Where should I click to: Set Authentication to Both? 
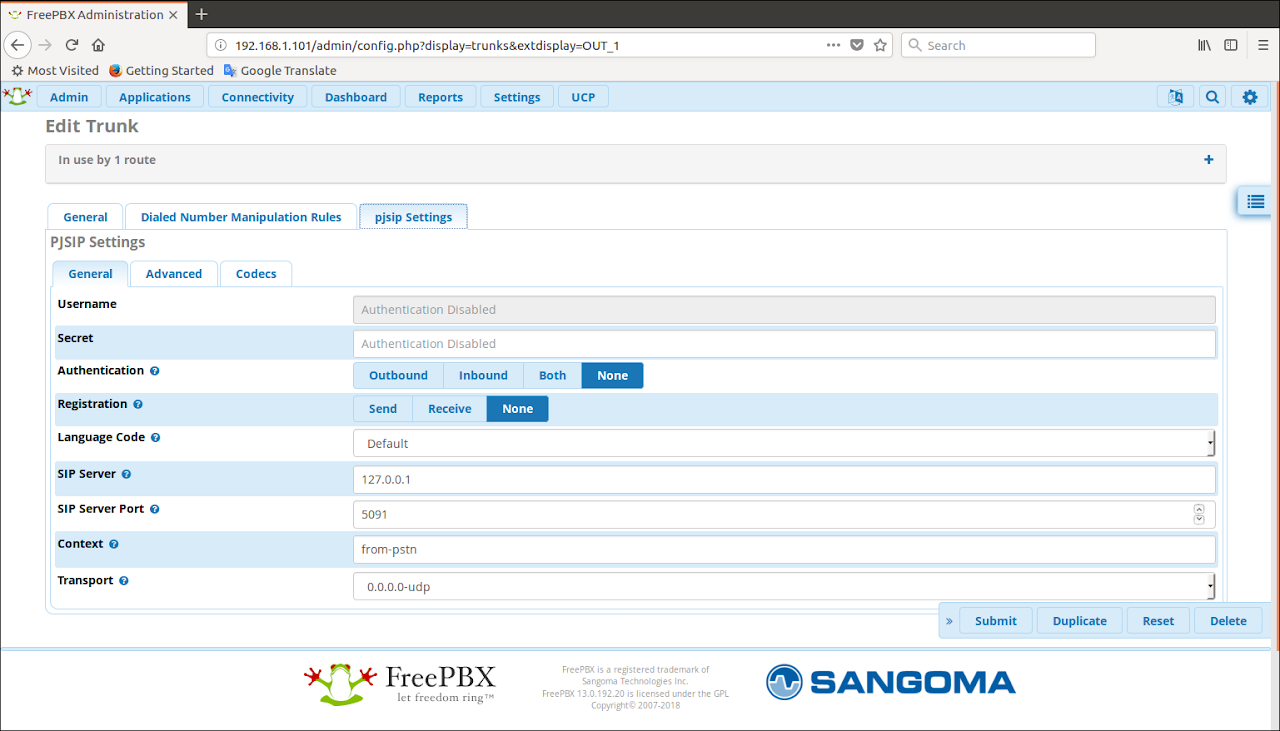[552, 375]
